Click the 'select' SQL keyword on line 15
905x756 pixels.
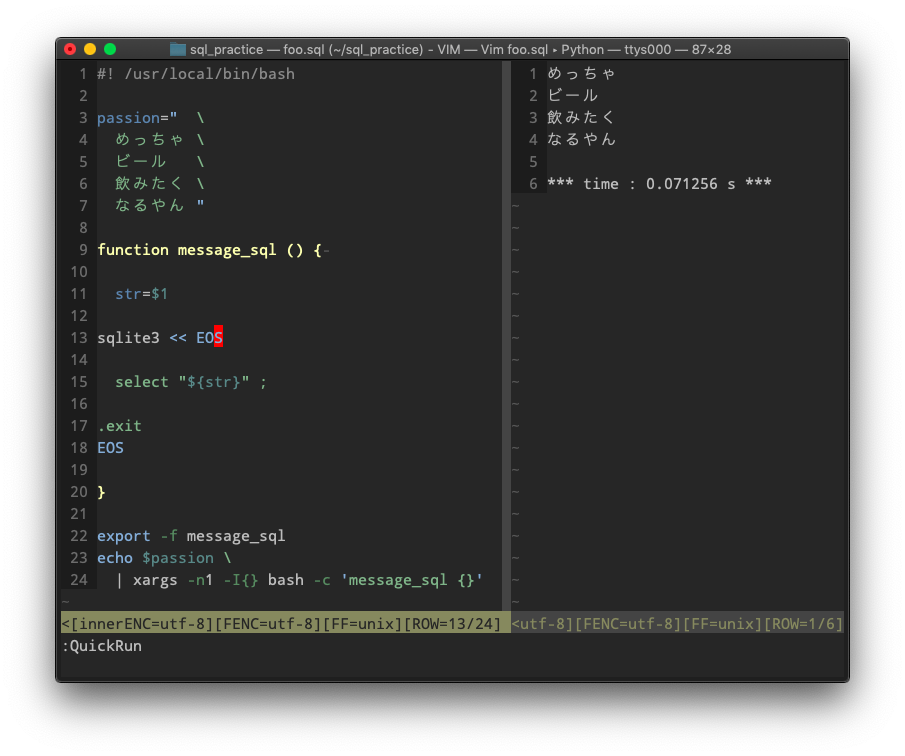(x=141, y=381)
